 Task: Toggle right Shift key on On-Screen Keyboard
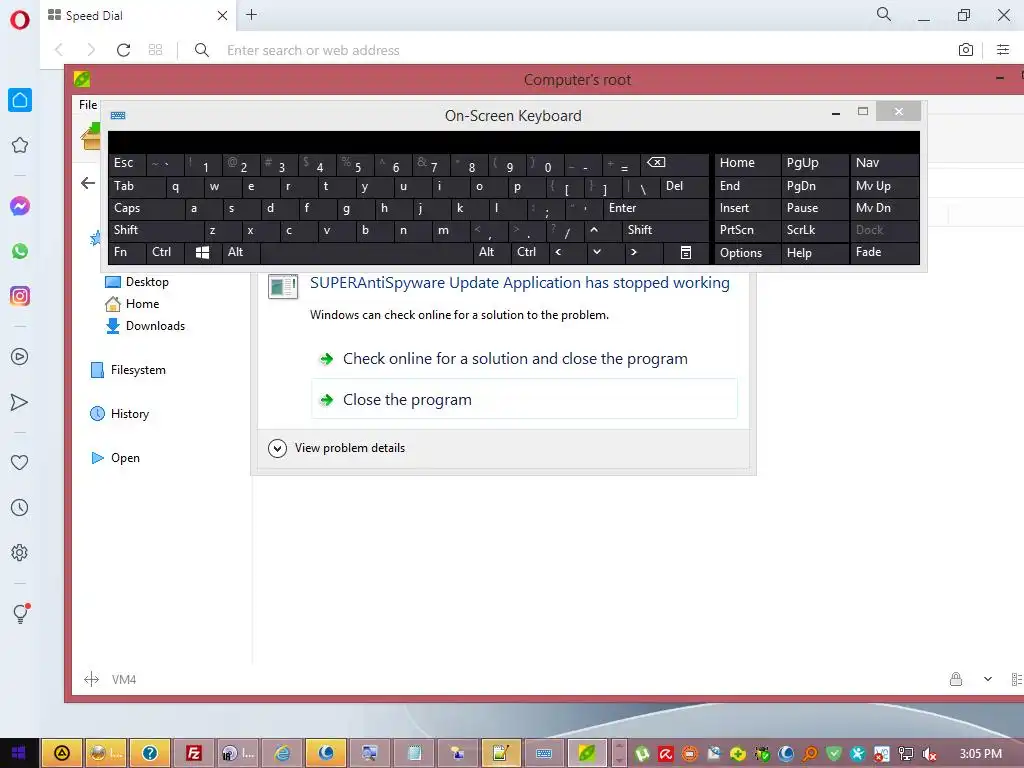pos(665,230)
